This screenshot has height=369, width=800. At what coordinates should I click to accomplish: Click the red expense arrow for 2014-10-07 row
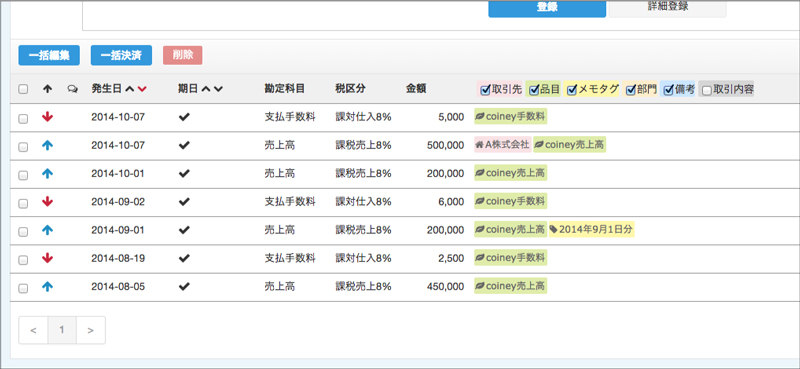coord(47,117)
